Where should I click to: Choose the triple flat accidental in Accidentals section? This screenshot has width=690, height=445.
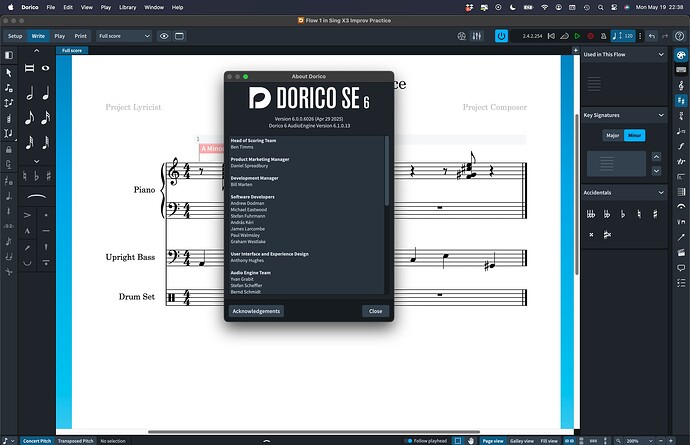tap(591, 214)
